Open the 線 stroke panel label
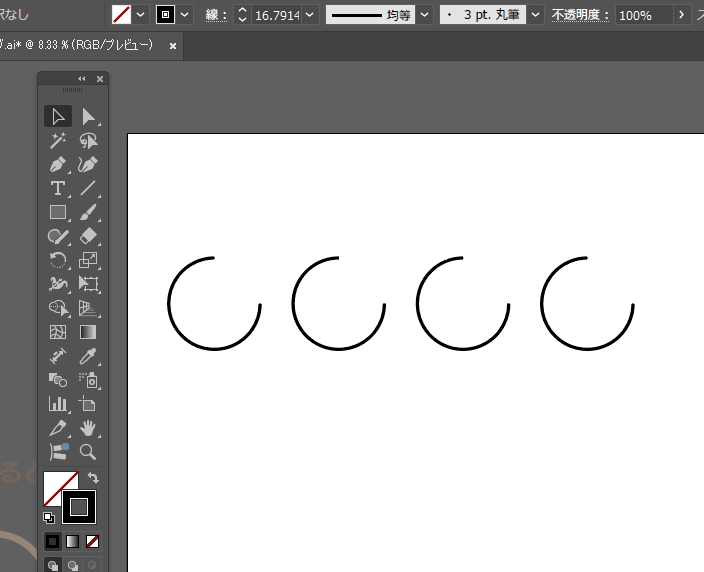Image resolution: width=704 pixels, height=572 pixels. (x=216, y=15)
